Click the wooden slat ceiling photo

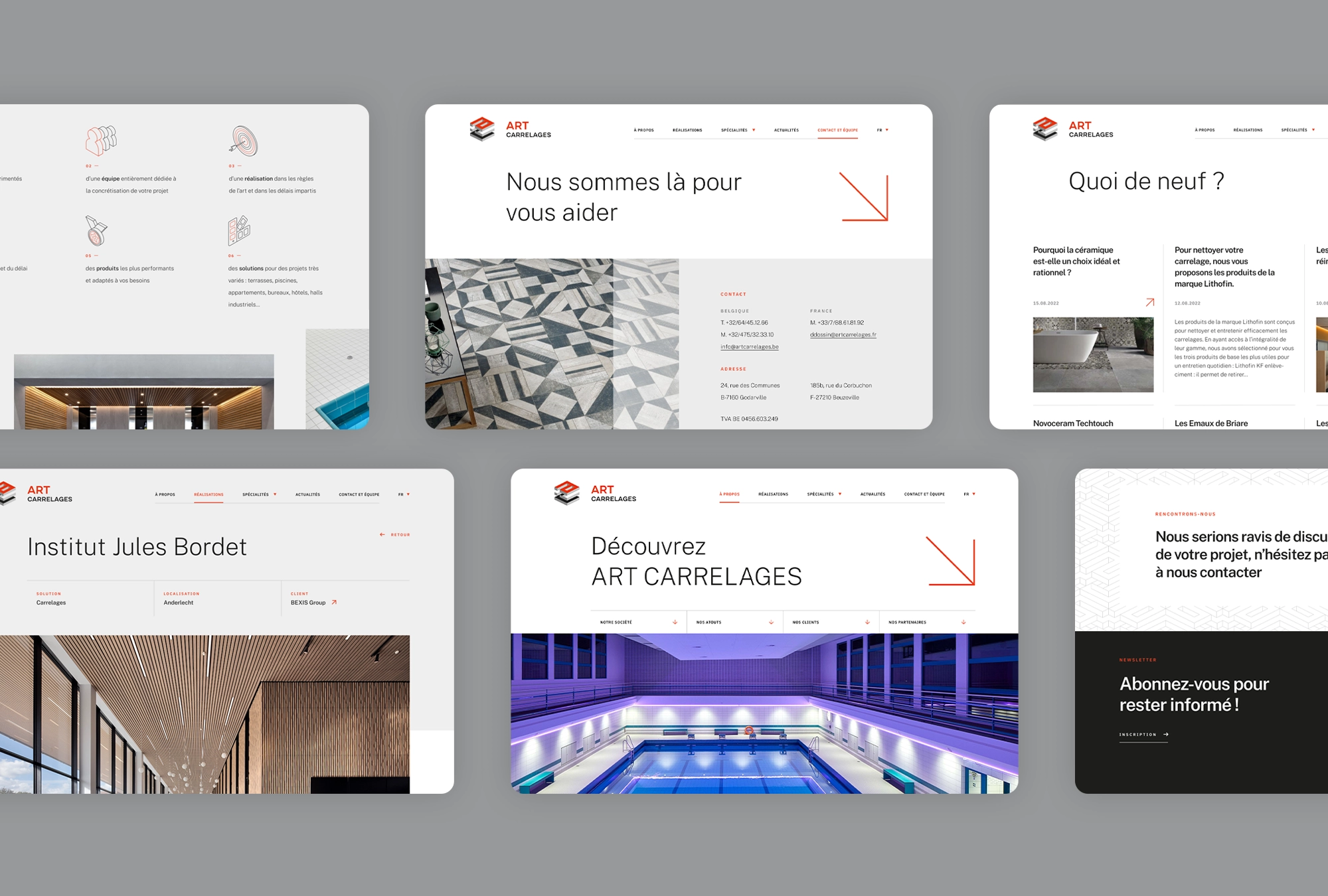[x=205, y=714]
